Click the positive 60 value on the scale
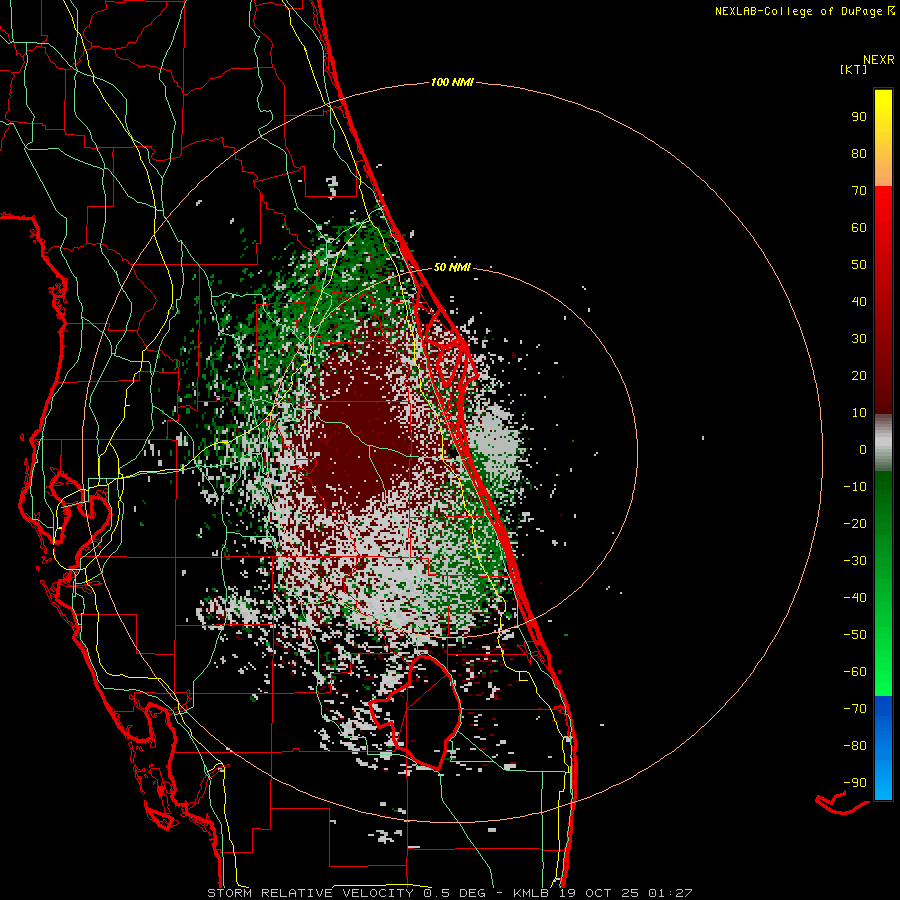This screenshot has height=900, width=900. point(859,227)
